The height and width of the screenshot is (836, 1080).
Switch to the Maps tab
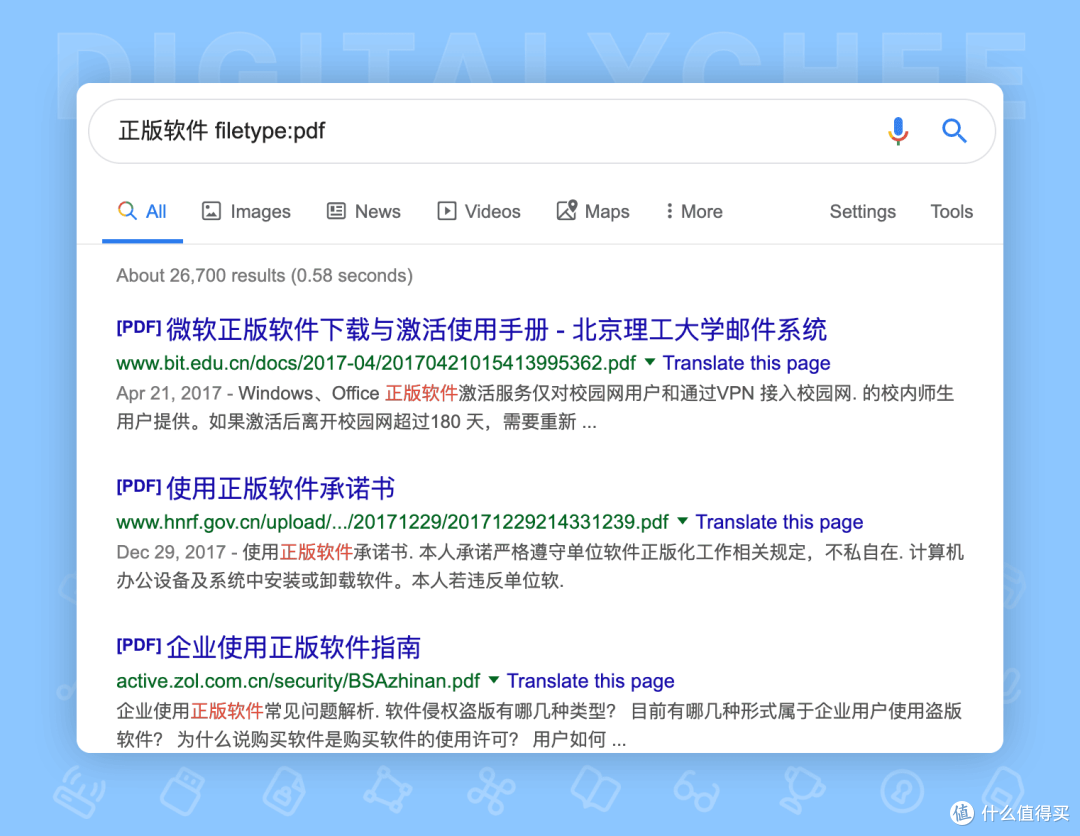(593, 211)
